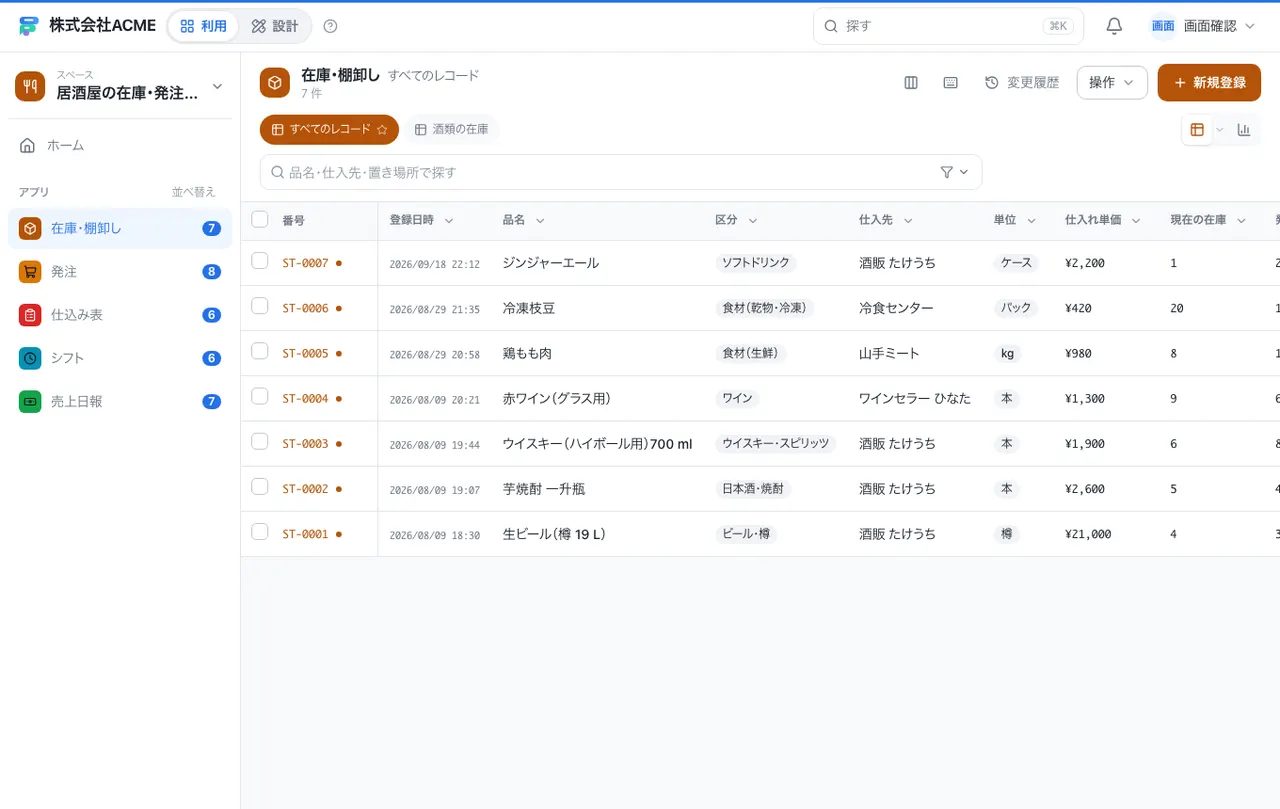Click the シフト clock icon
Screen dimensions: 1280x809
tap(30, 358)
